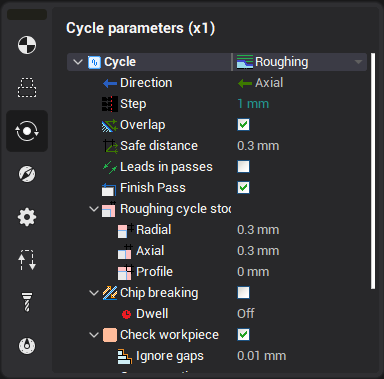
Task: Click the Check workpiece icon
Action: [110, 335]
